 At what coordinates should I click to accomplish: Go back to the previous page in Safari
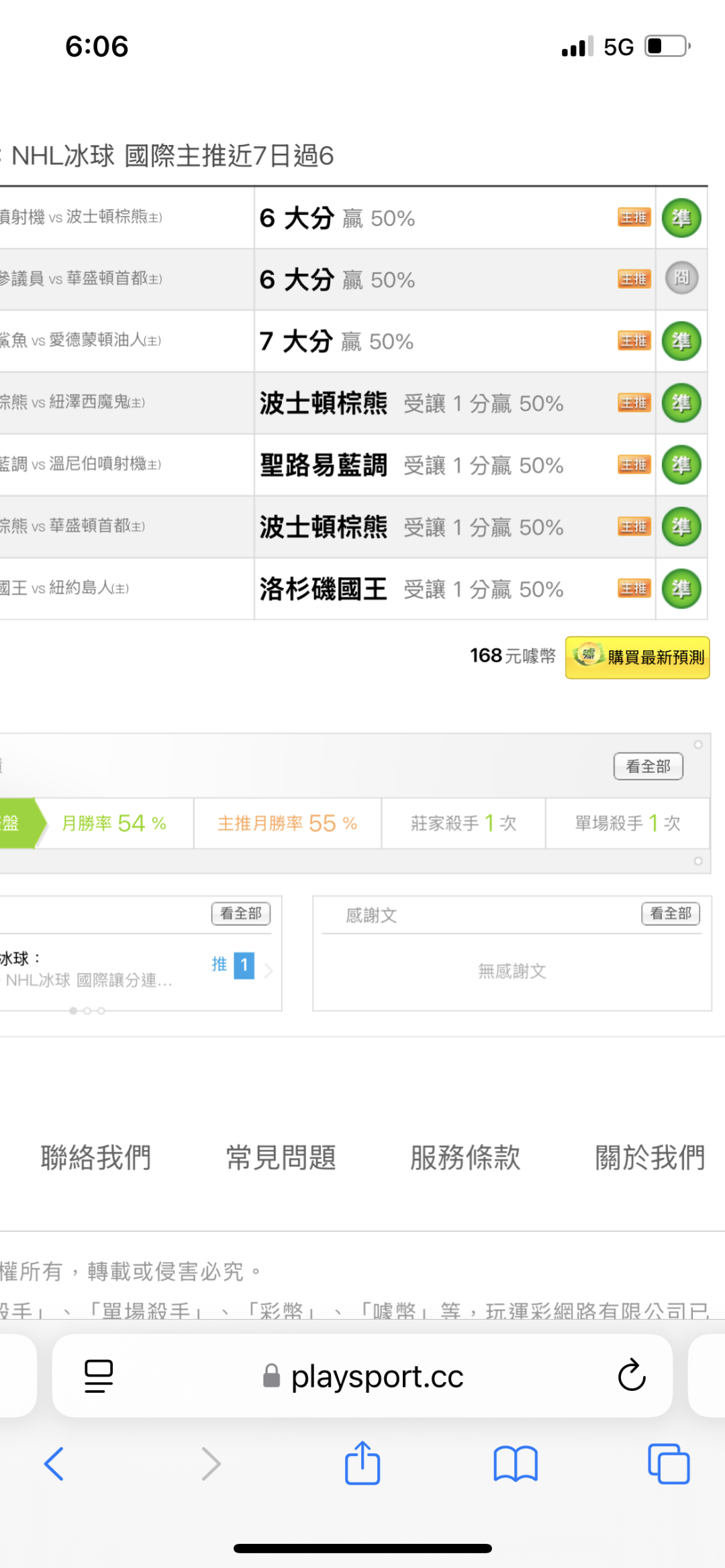point(54,1463)
